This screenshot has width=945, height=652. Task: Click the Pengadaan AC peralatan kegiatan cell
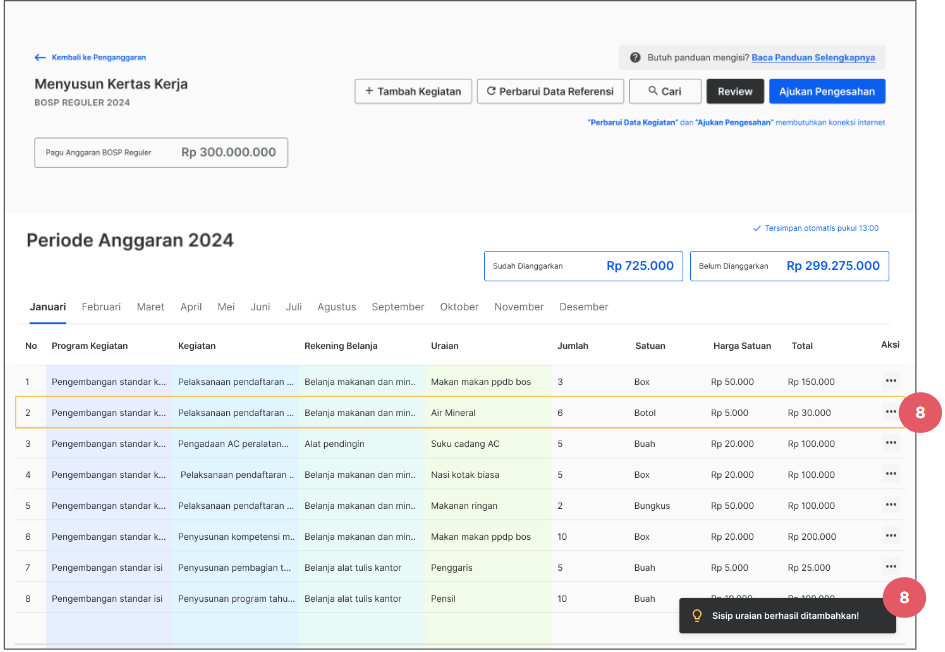[233, 444]
